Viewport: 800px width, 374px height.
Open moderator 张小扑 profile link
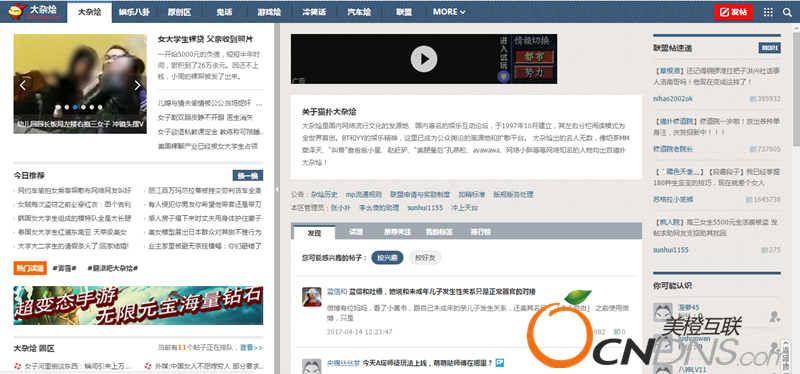point(340,208)
